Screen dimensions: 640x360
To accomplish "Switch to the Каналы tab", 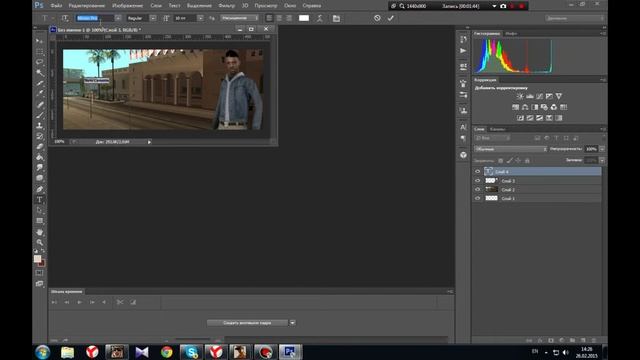I will click(x=498, y=129).
